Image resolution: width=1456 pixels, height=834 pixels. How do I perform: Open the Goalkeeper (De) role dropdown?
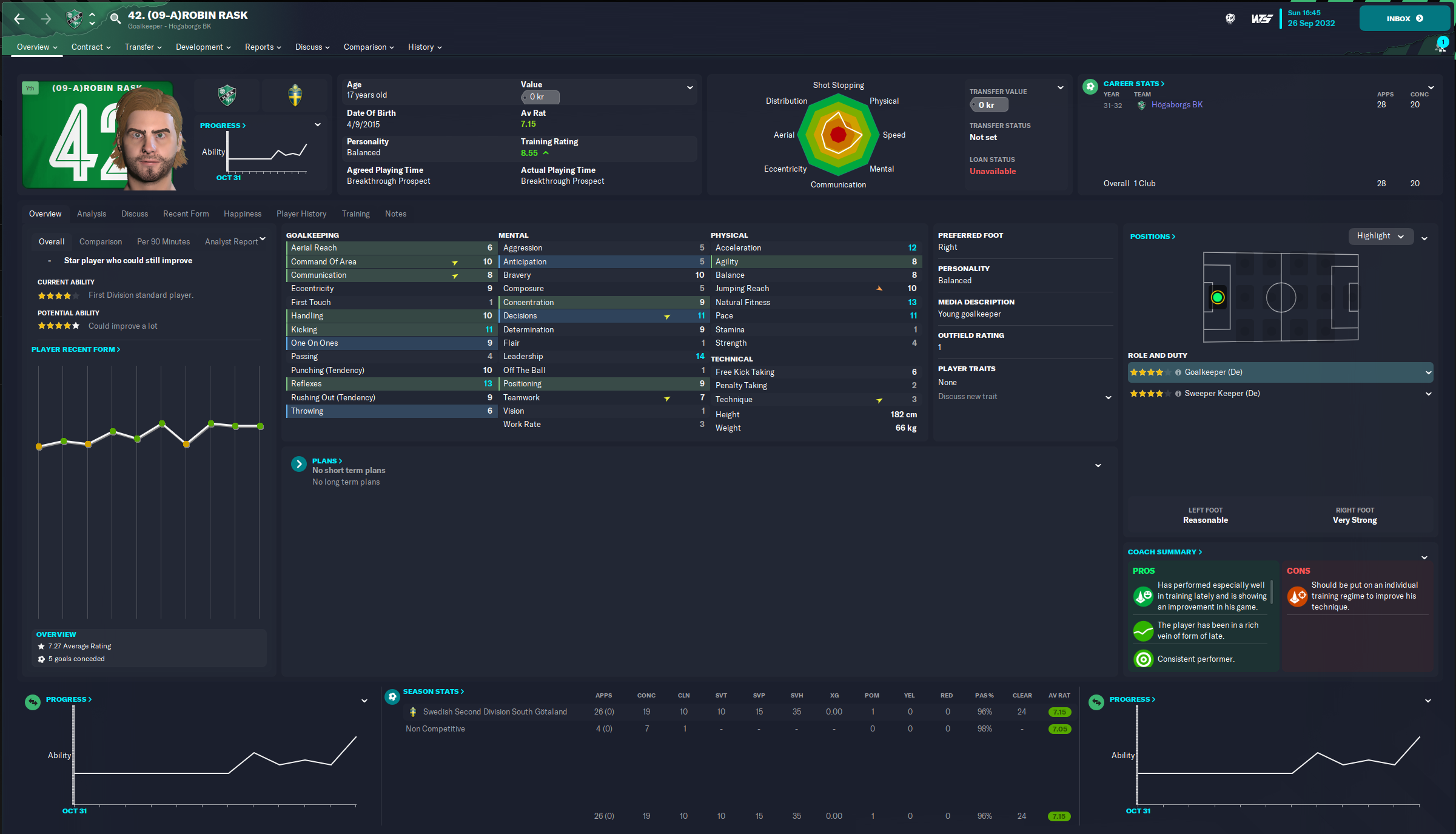(x=1429, y=372)
